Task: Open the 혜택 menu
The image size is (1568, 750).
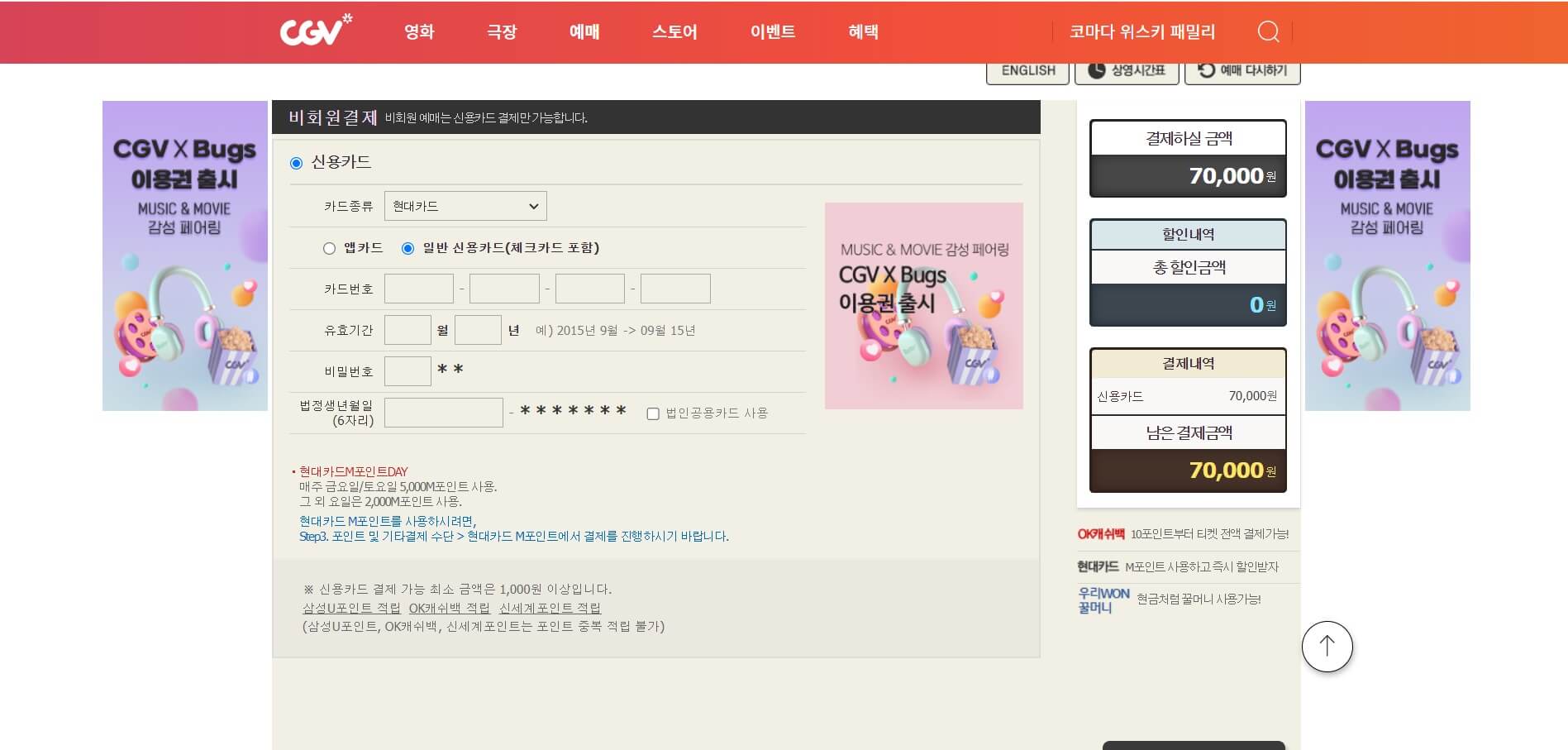Action: click(x=863, y=32)
